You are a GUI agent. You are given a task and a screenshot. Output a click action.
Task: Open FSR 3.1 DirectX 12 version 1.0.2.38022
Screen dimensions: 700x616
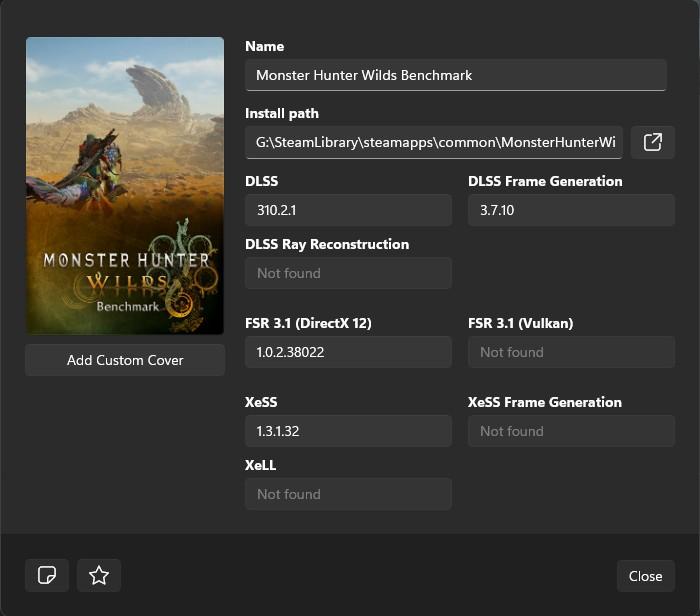[348, 352]
